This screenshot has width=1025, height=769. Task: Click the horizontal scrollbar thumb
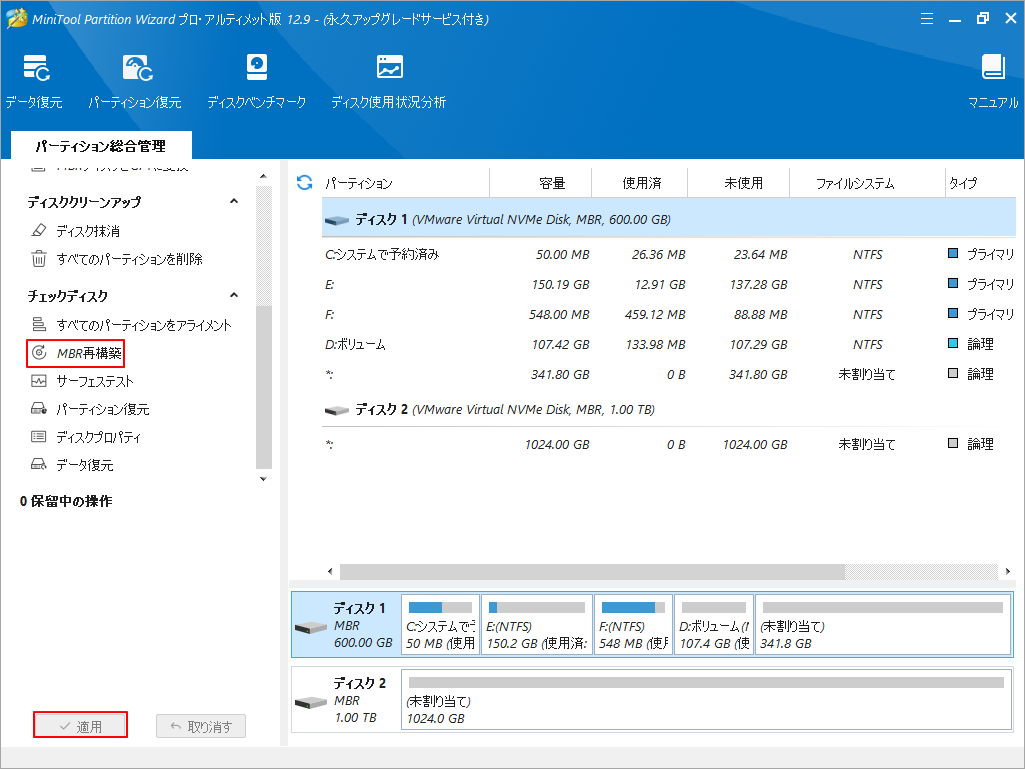[x=592, y=572]
